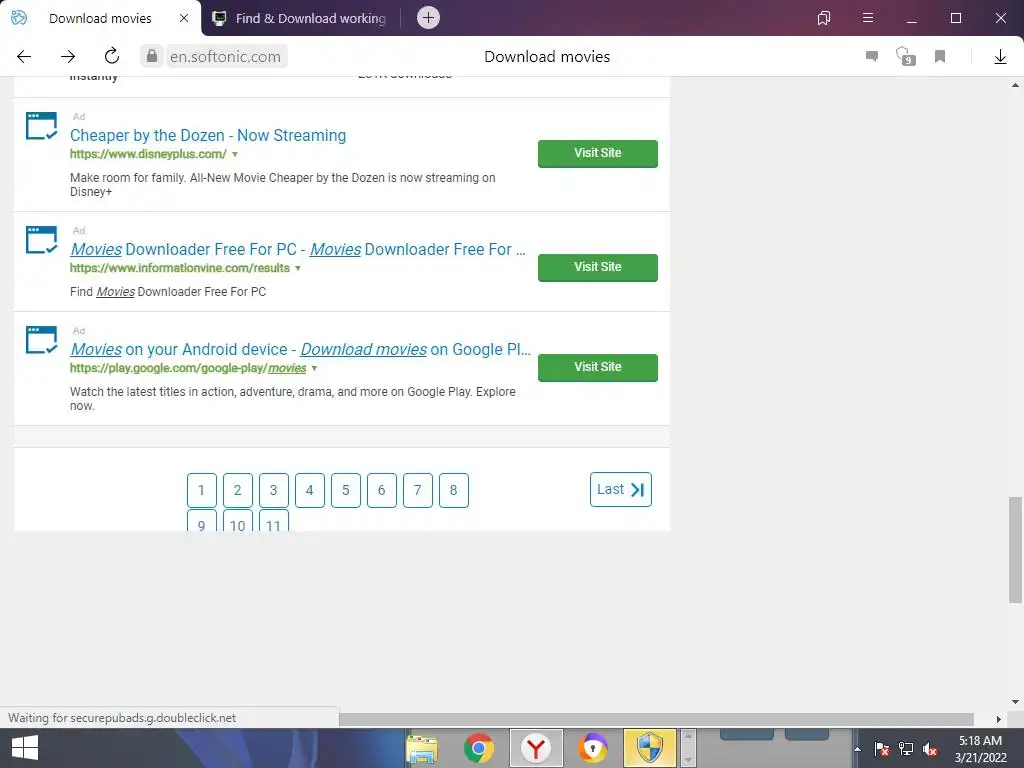
Task: Open the tab collections icon in title bar
Action: click(x=824, y=18)
